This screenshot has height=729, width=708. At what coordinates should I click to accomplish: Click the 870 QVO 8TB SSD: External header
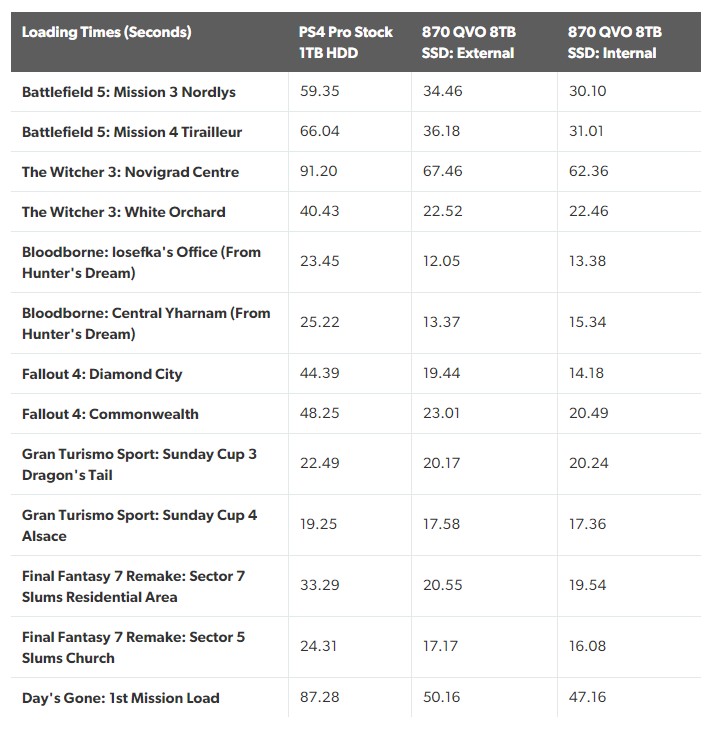tap(469, 42)
